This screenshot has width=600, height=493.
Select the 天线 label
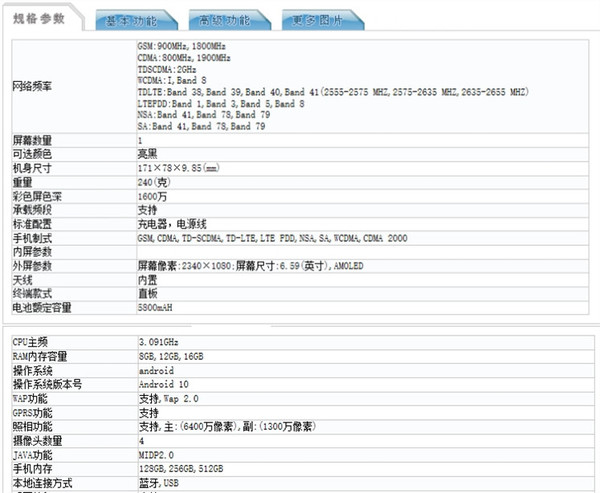(23, 280)
